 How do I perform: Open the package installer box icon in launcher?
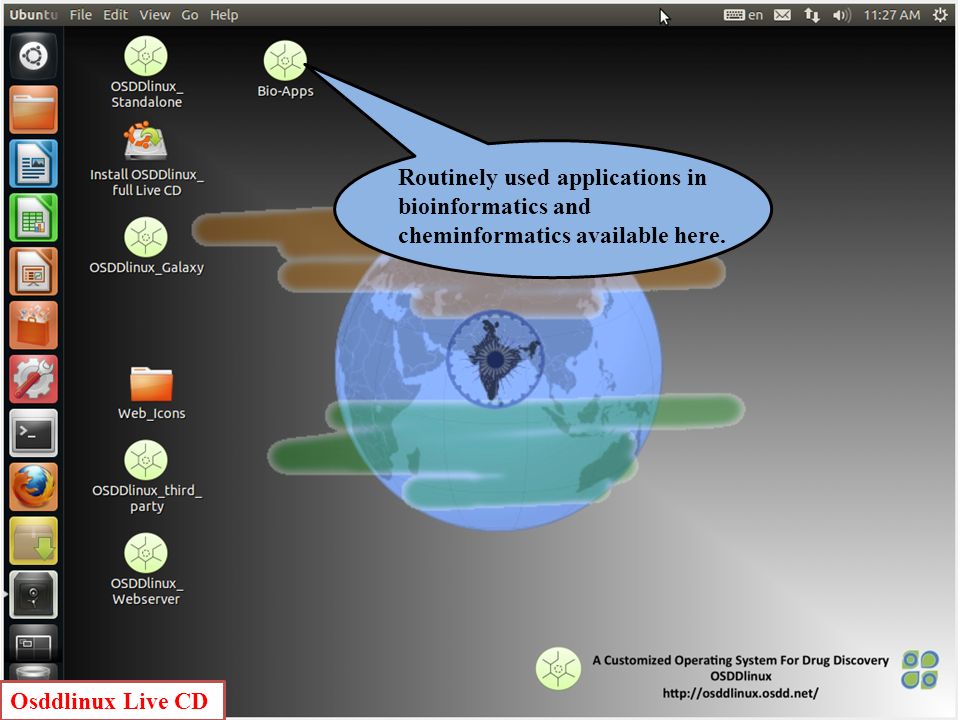[x=33, y=541]
